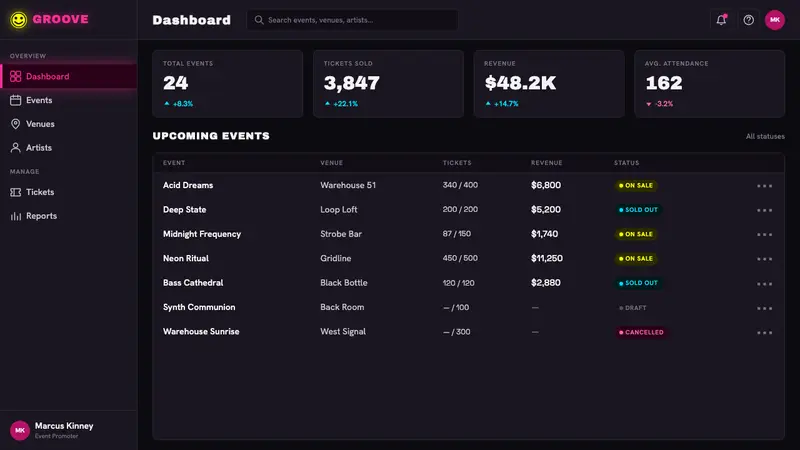Click the Midnight Frequency event name

point(202,234)
